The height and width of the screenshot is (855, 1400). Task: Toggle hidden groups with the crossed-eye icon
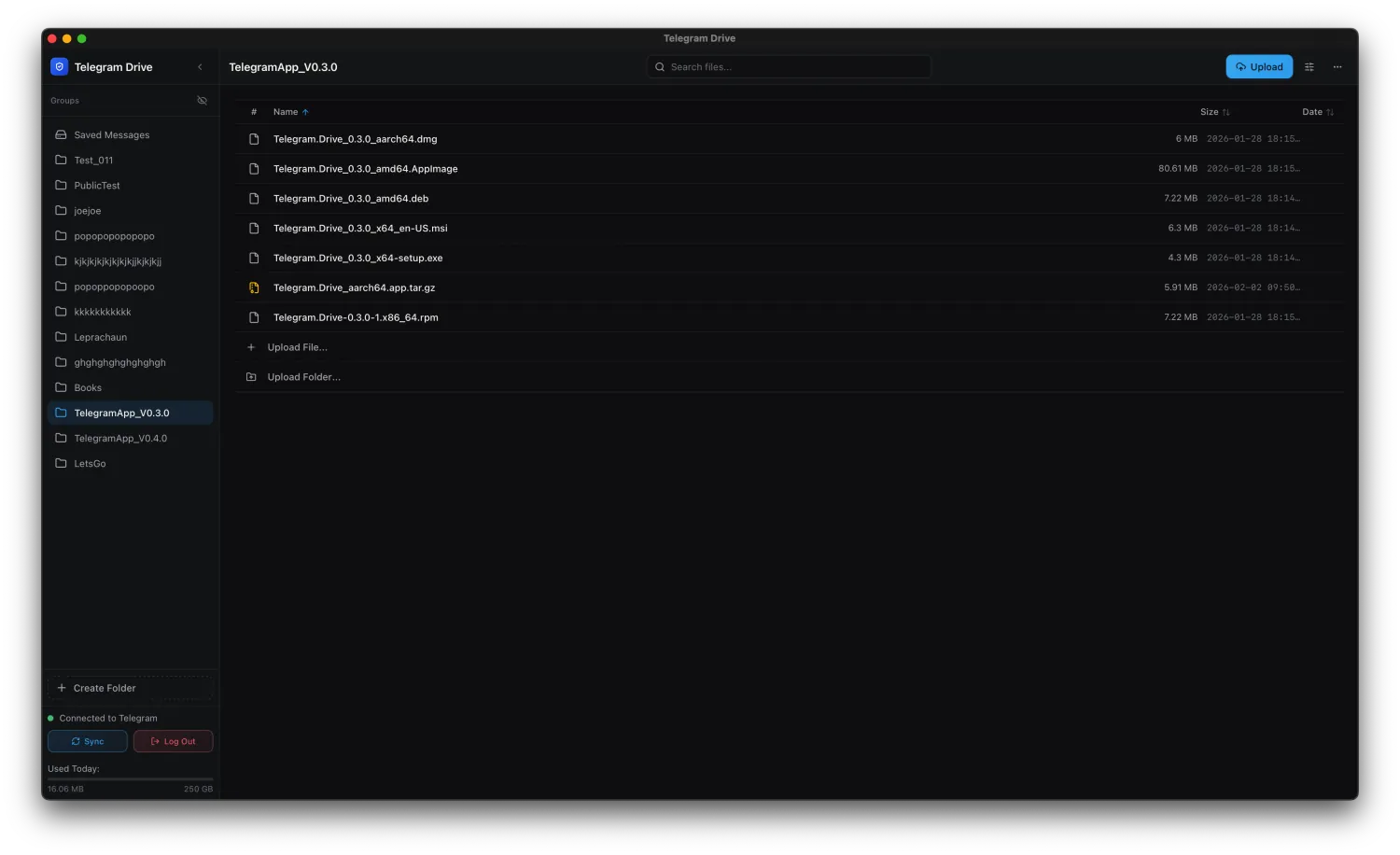[x=202, y=100]
